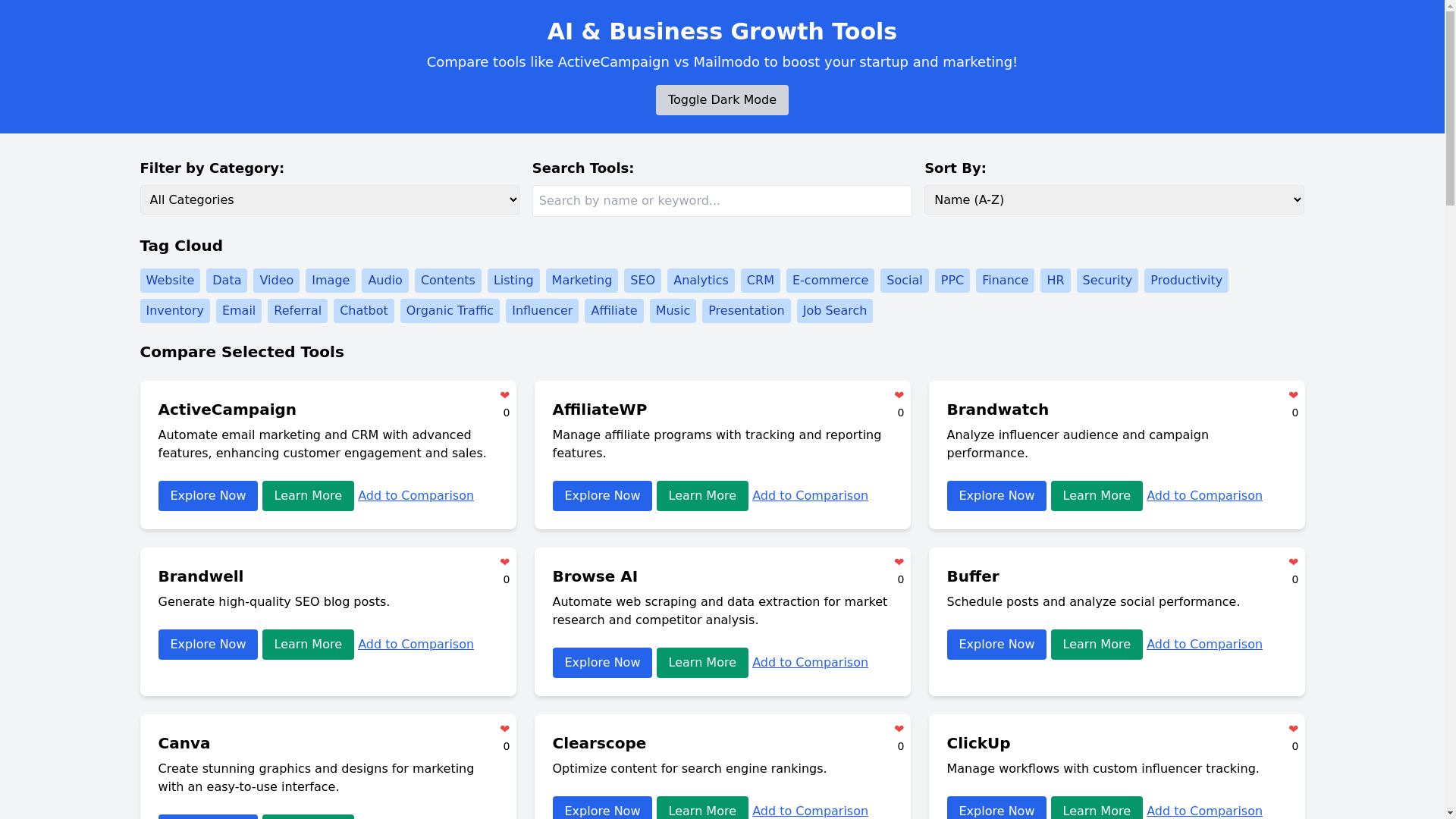The height and width of the screenshot is (819, 1456).
Task: Pick the Productivity tag
Action: pos(1186,281)
